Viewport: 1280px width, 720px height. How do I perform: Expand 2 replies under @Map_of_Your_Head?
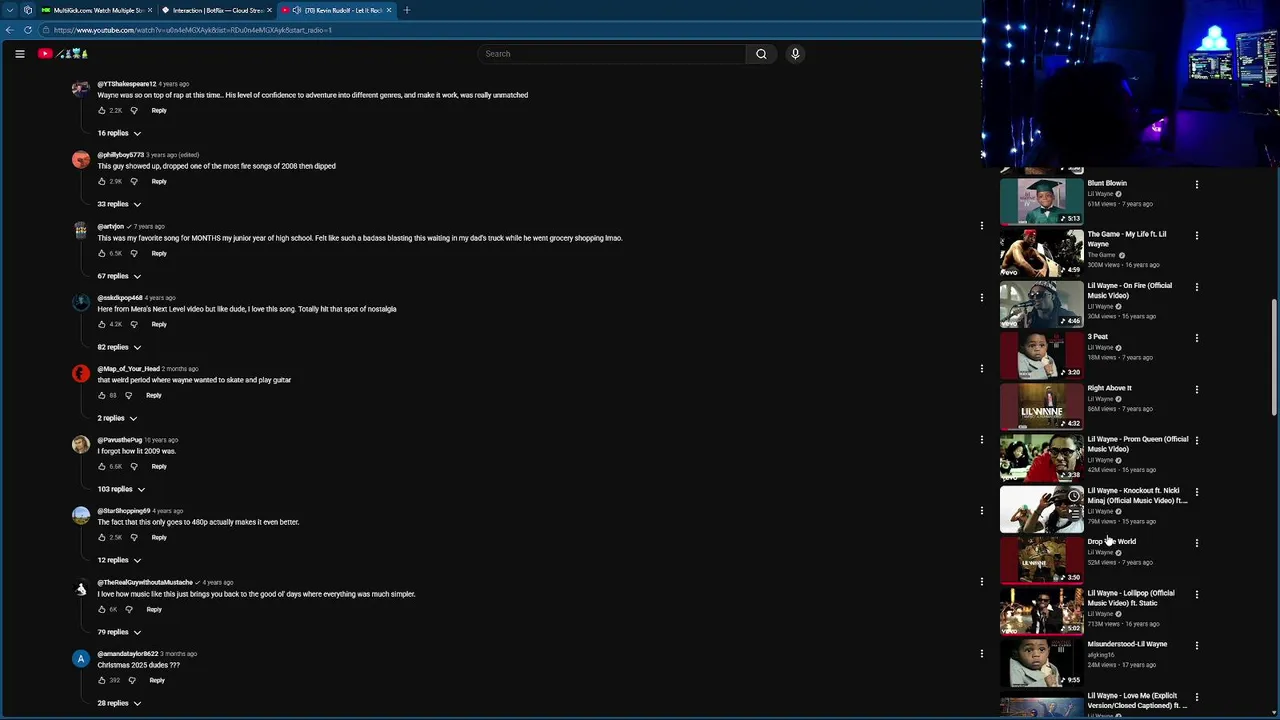117,418
